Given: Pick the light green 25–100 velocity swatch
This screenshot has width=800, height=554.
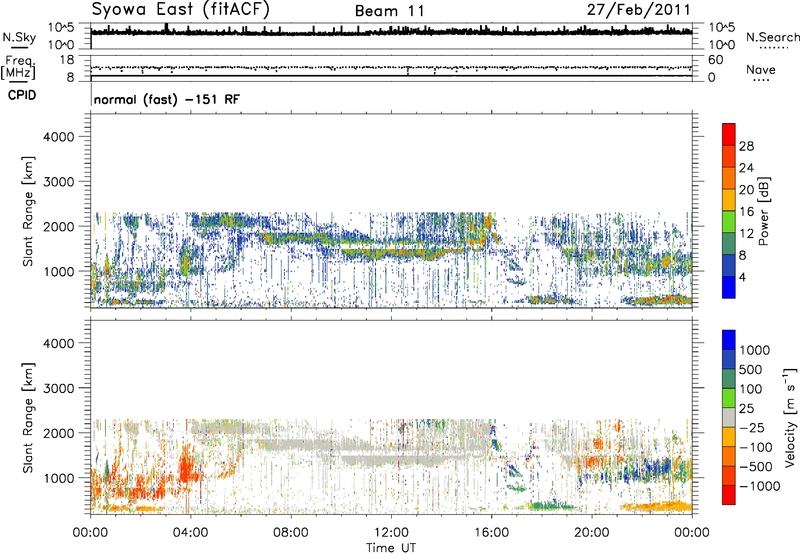Looking at the screenshot, I should point(729,398).
